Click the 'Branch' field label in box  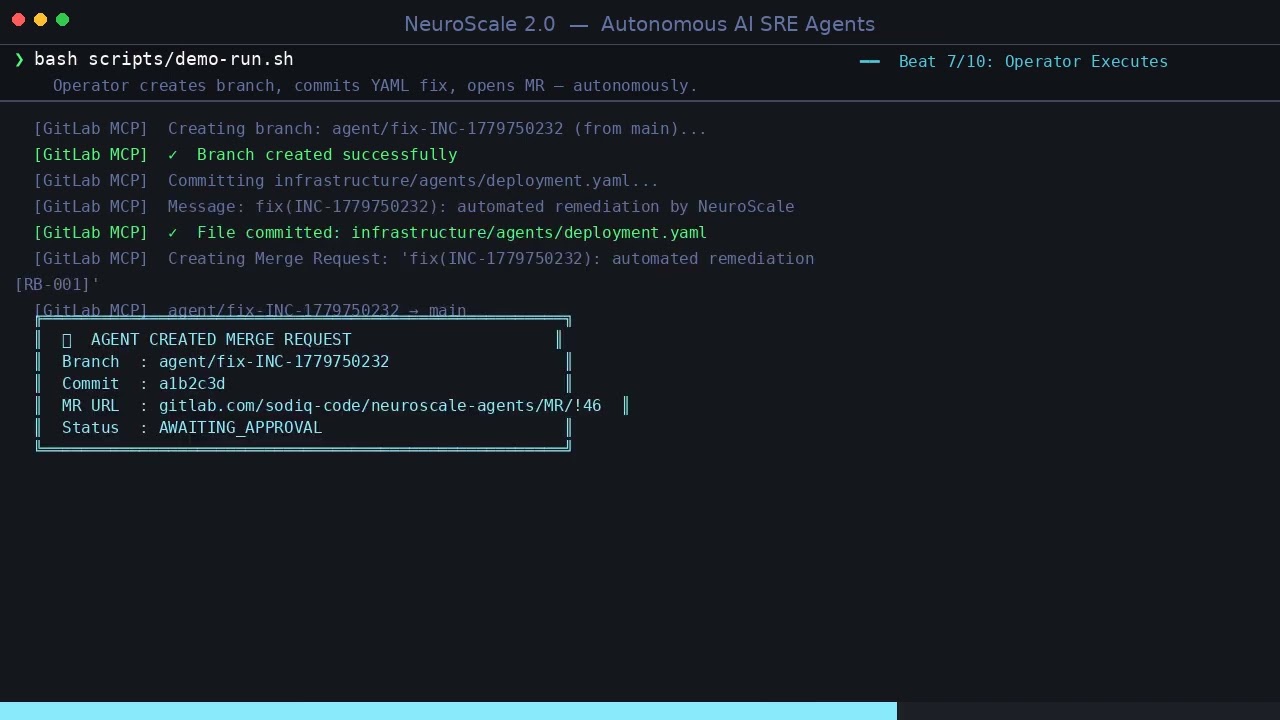click(90, 362)
